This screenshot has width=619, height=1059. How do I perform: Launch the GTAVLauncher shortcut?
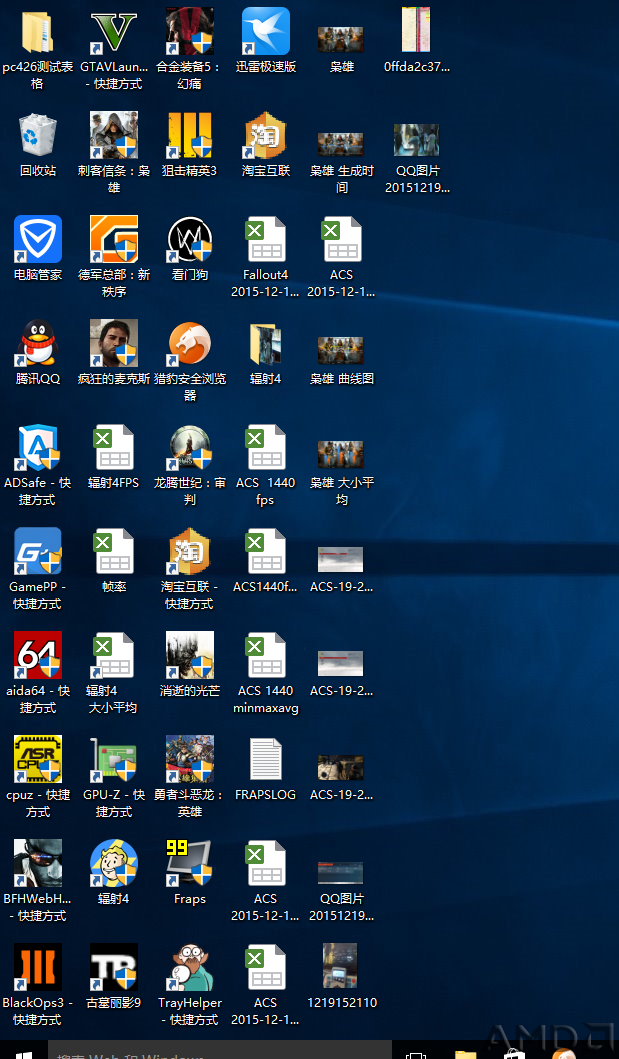(114, 31)
